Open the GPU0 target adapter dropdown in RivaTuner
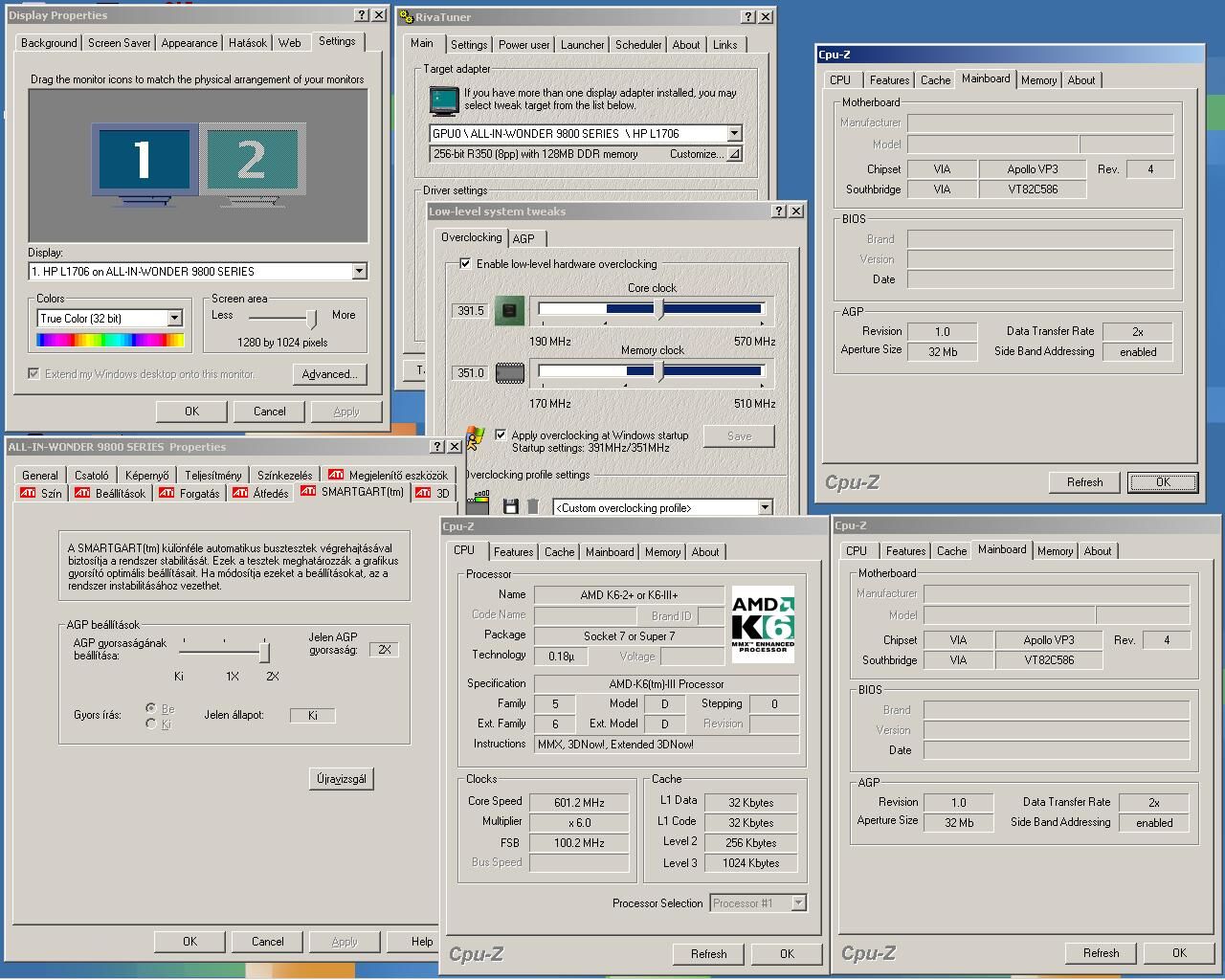 click(x=734, y=133)
